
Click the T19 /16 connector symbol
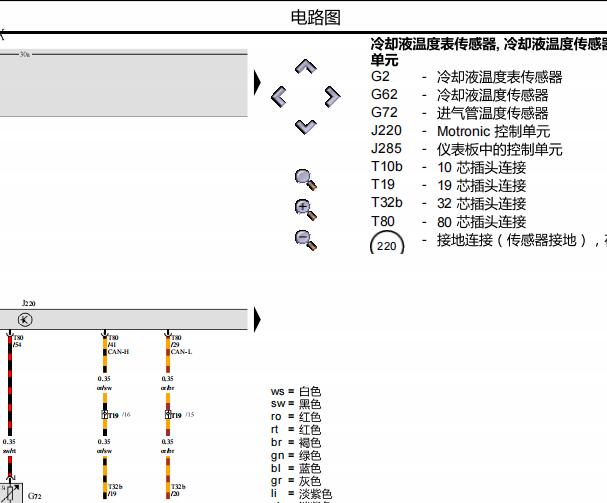point(105,414)
